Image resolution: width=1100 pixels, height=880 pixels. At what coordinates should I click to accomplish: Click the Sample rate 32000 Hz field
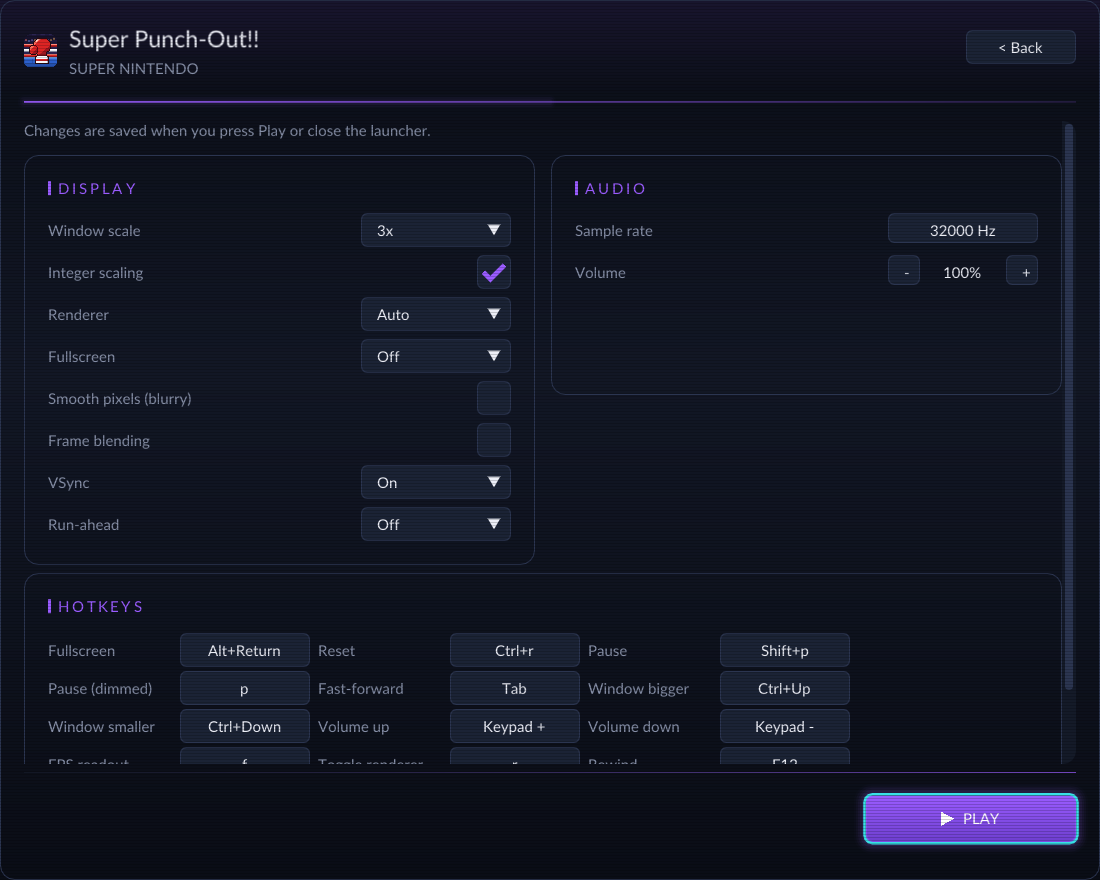962,230
